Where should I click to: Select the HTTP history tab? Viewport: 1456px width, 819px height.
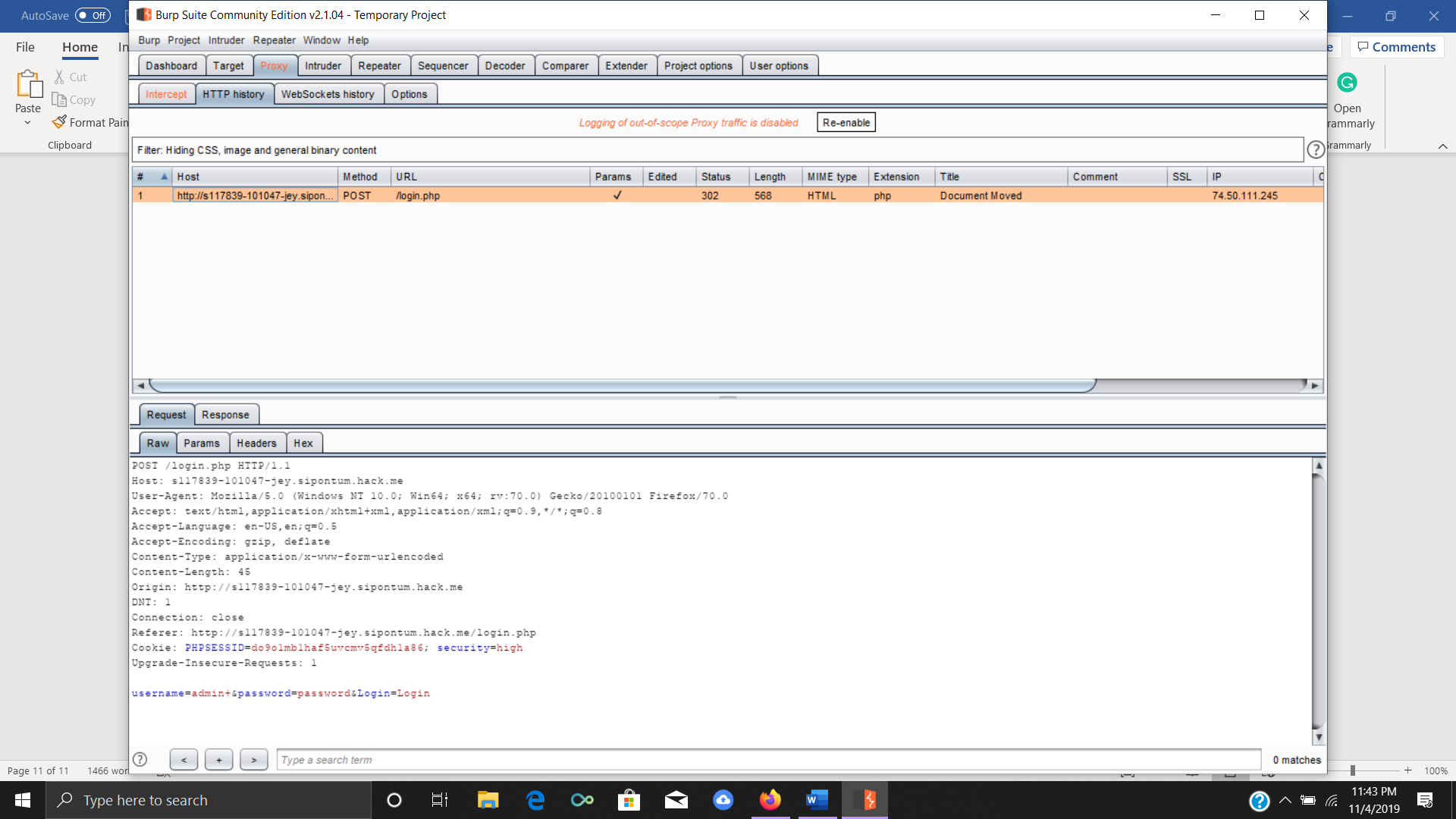(234, 94)
